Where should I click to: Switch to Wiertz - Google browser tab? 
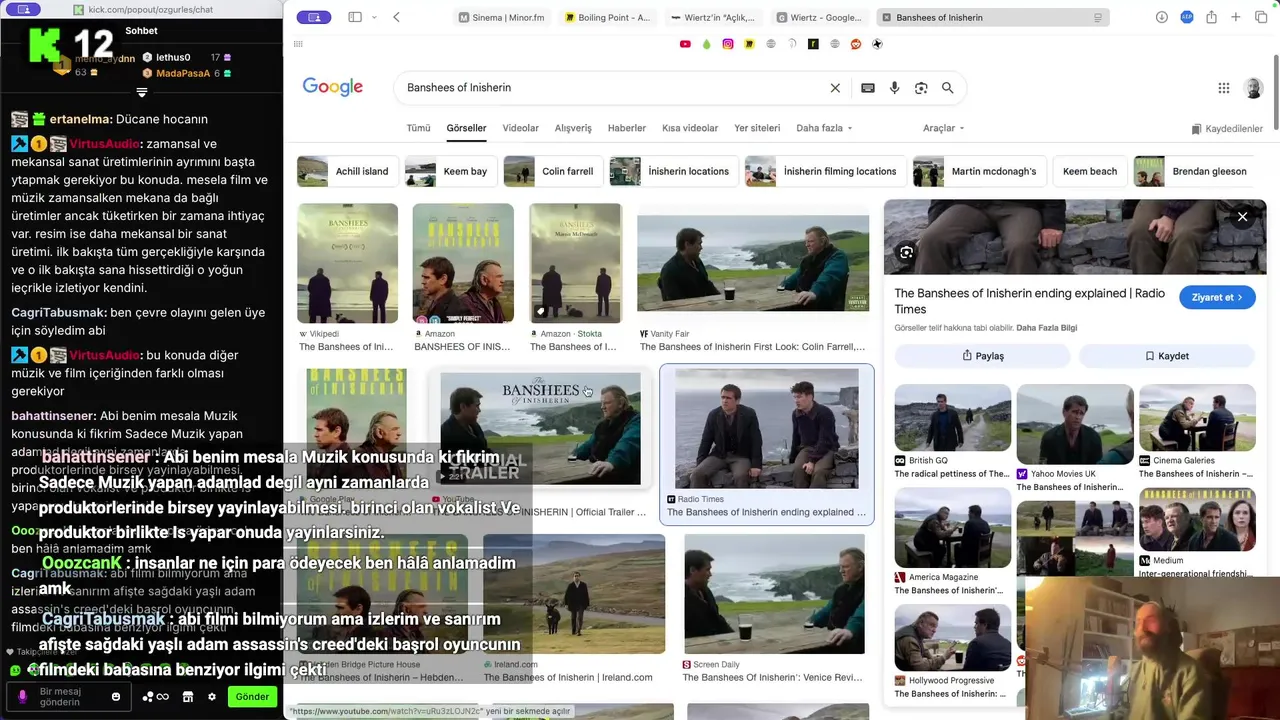tap(820, 17)
